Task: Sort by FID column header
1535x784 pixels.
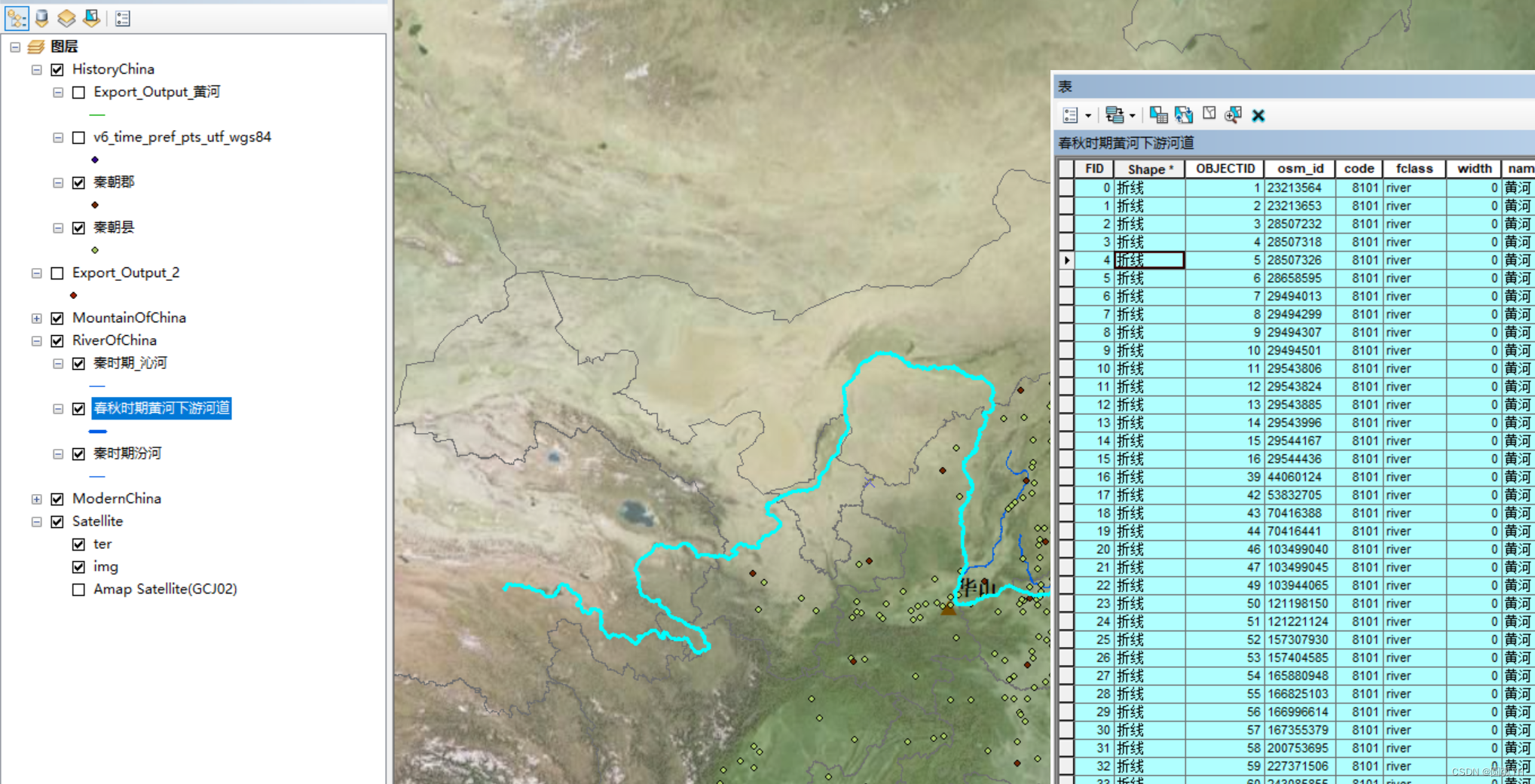Action: pos(1094,169)
